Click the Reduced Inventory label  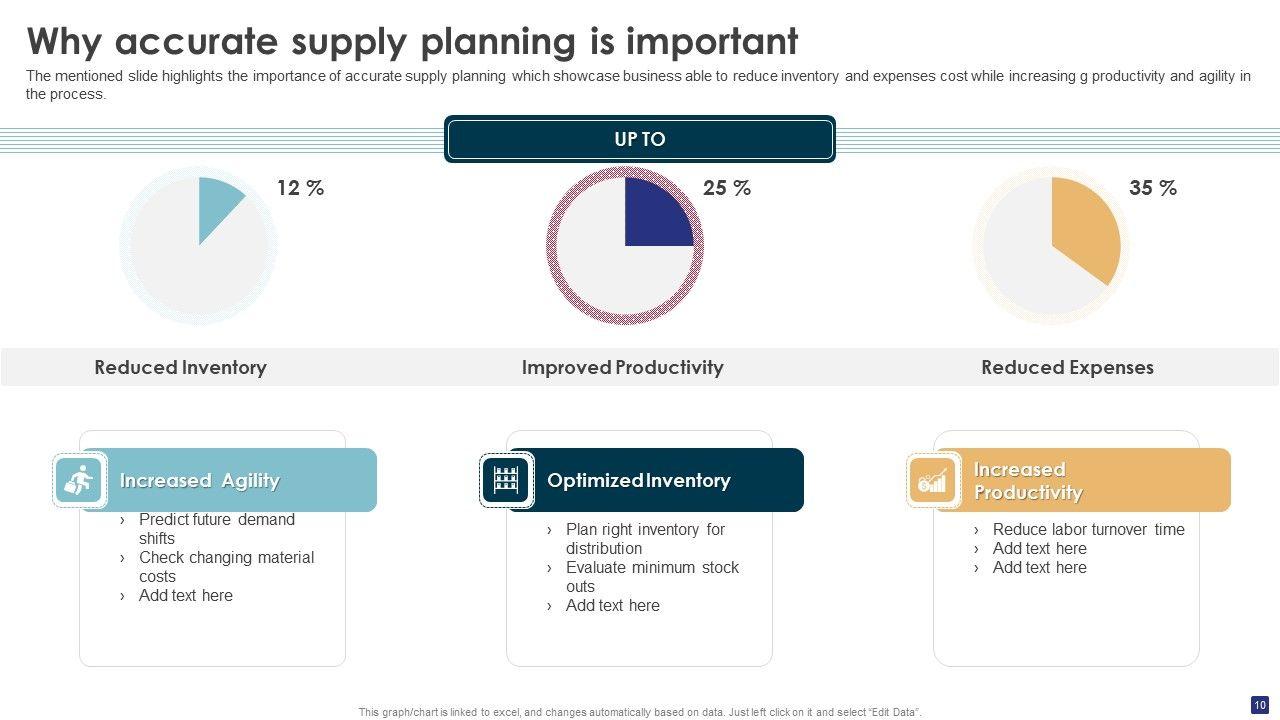coord(180,367)
